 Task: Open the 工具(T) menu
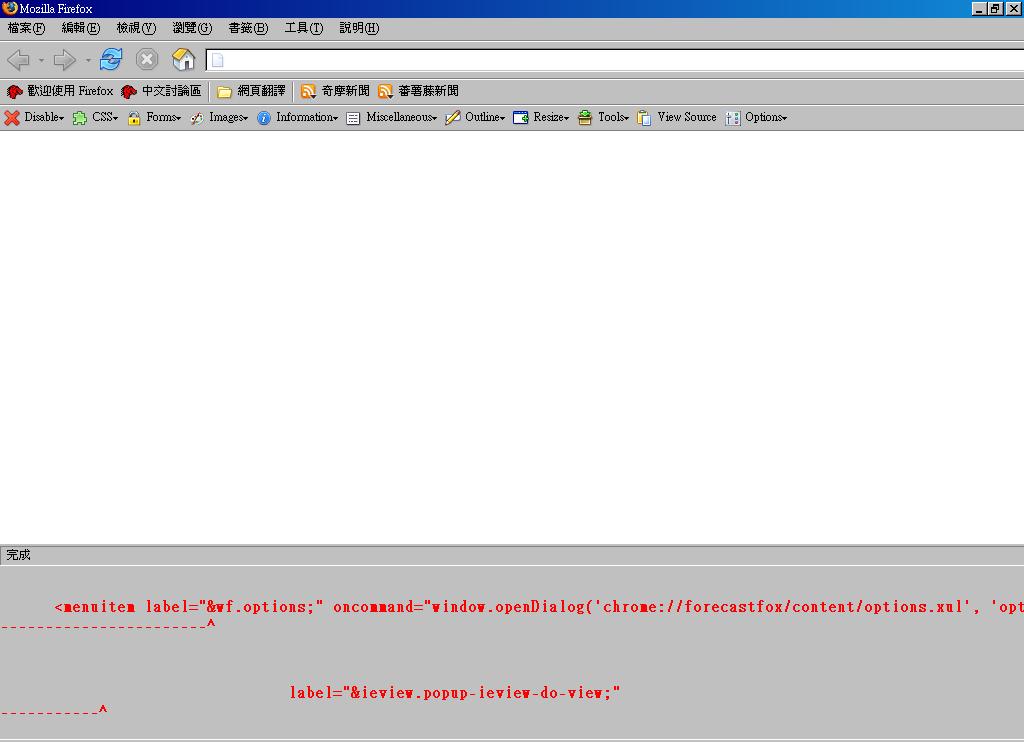pos(304,28)
